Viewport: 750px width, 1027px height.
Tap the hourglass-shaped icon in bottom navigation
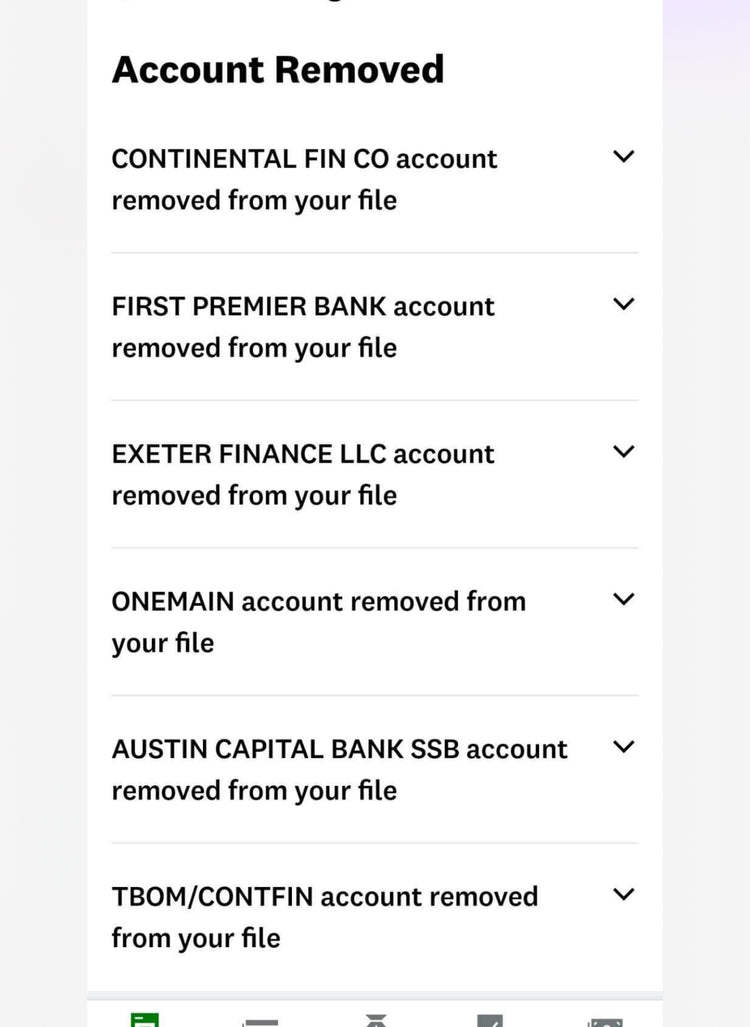376,1021
